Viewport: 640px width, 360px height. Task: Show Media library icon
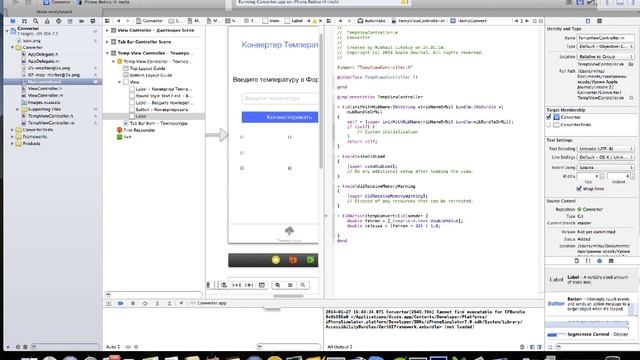coord(611,261)
